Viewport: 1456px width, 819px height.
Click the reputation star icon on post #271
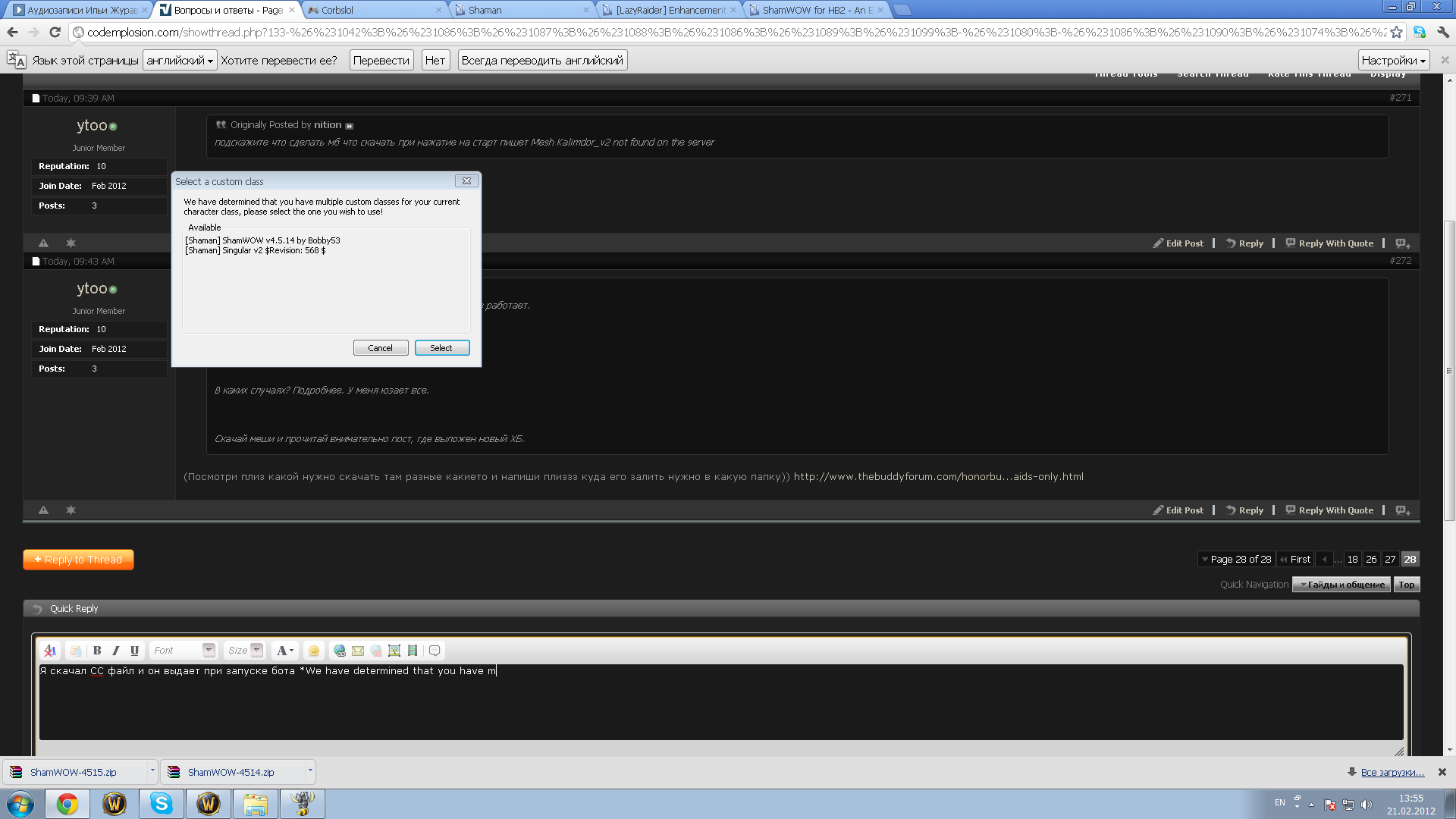71,243
